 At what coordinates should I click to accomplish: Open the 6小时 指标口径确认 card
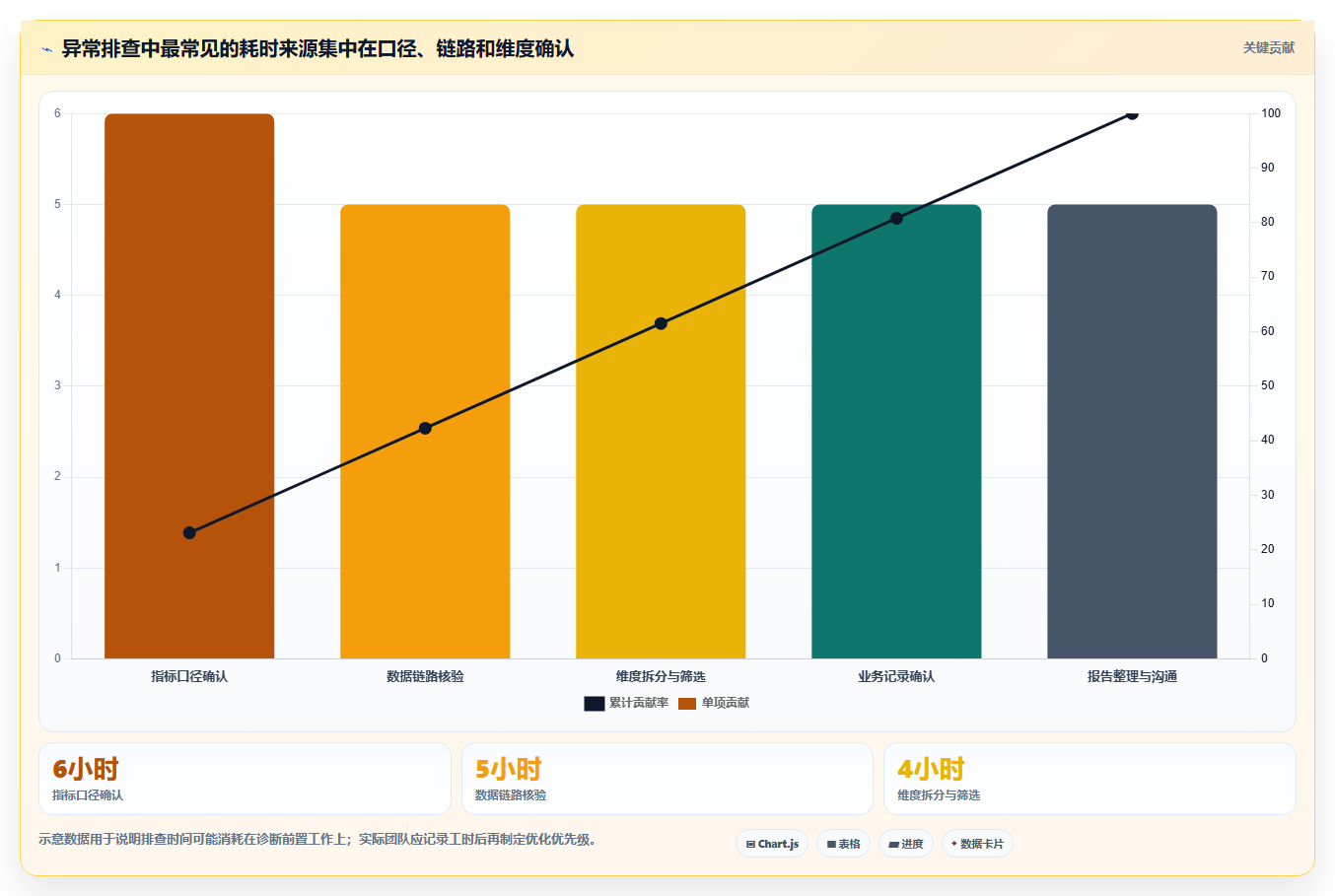coord(245,779)
